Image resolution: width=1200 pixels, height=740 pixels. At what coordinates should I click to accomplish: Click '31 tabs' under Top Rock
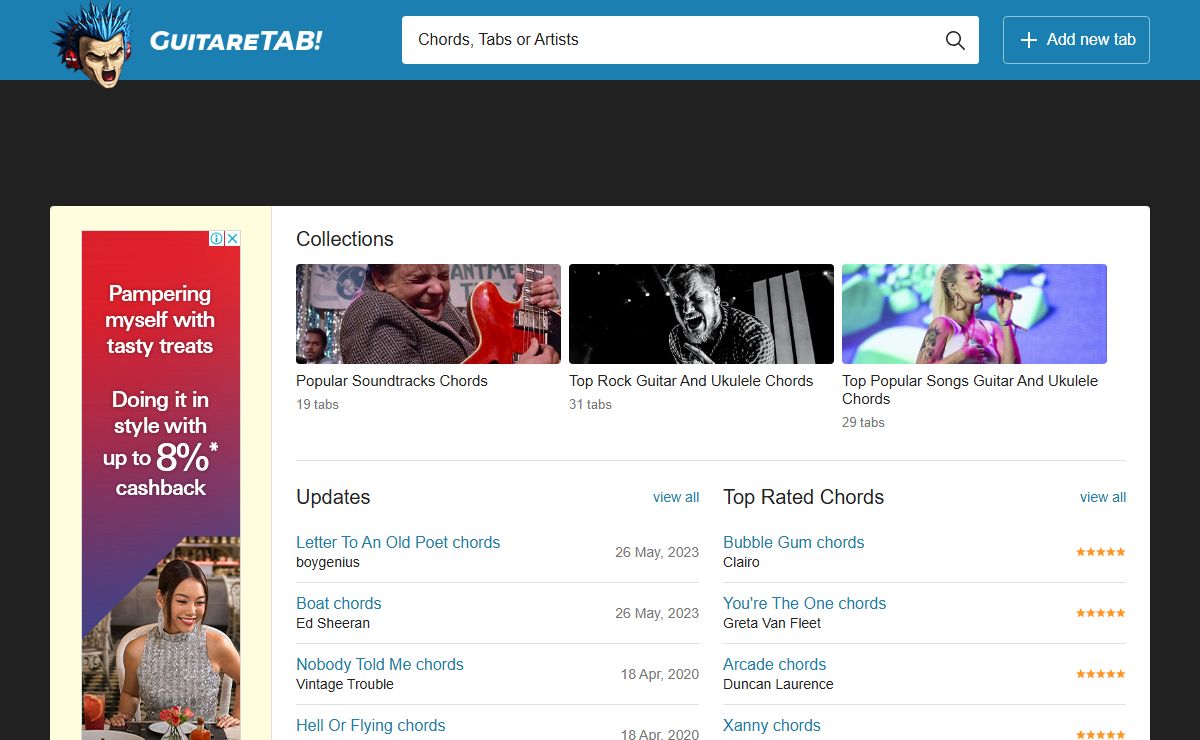tap(590, 405)
